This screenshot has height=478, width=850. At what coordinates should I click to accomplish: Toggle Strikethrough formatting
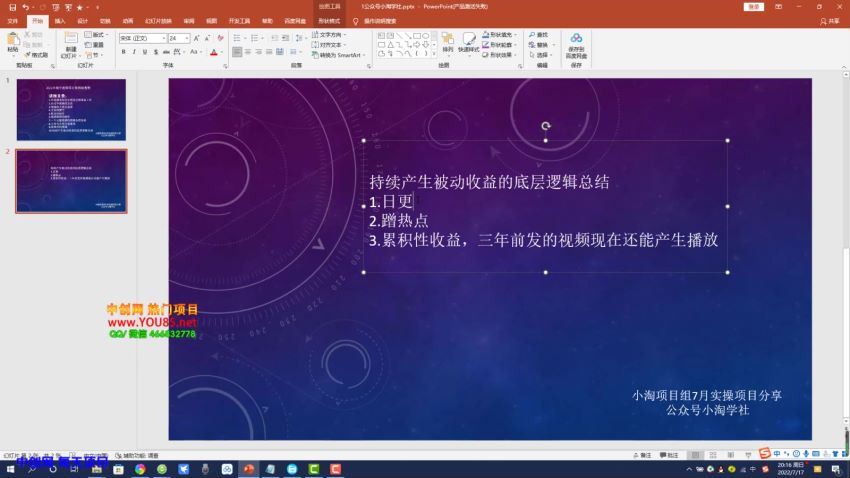click(x=166, y=52)
